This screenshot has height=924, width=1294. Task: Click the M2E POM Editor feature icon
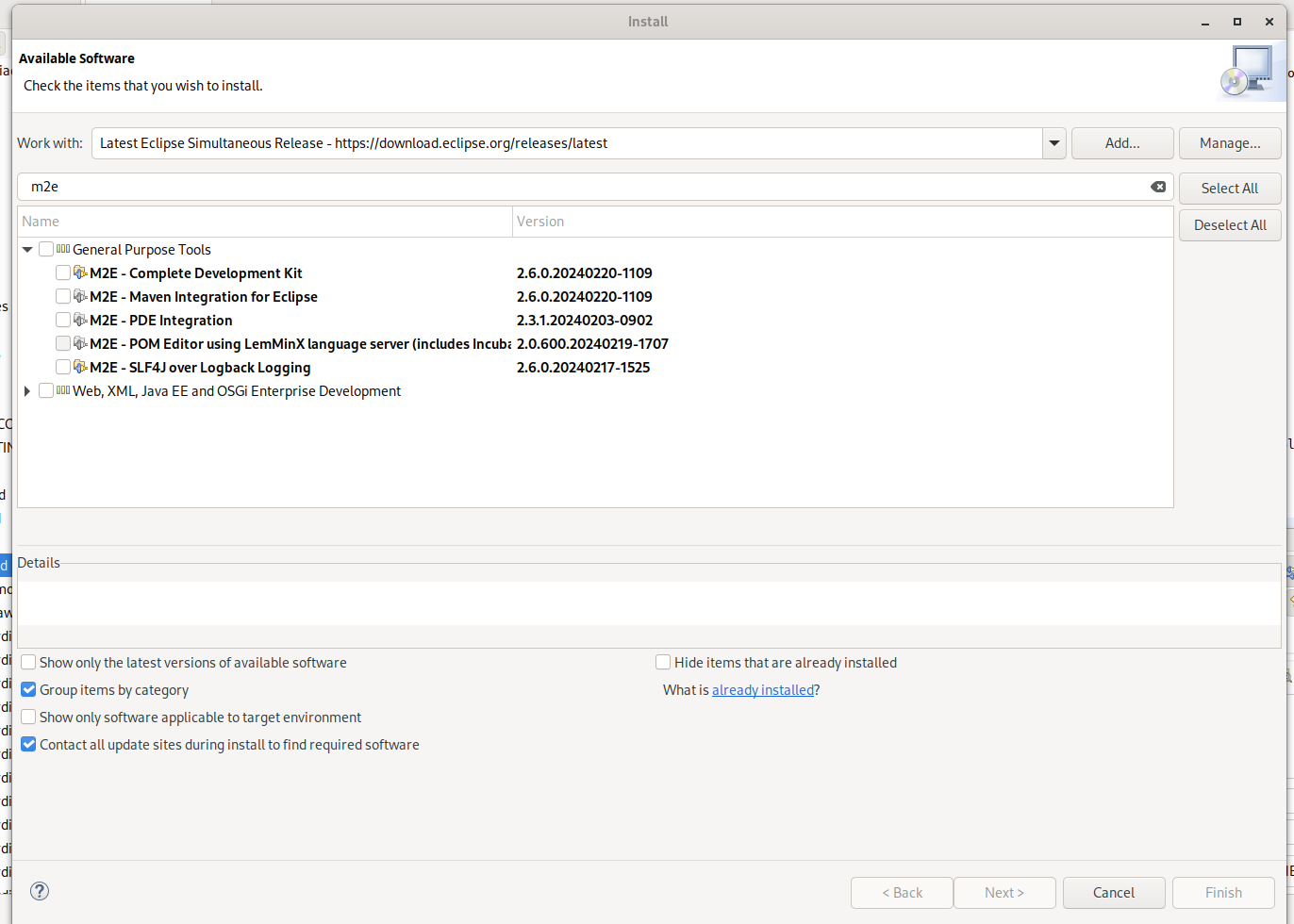80,343
